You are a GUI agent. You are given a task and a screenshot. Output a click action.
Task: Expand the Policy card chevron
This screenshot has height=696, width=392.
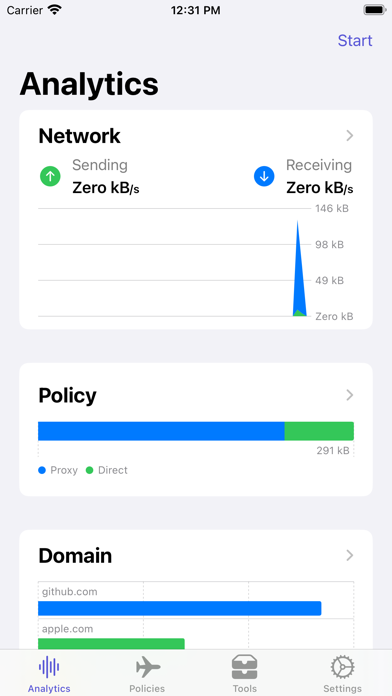point(350,395)
